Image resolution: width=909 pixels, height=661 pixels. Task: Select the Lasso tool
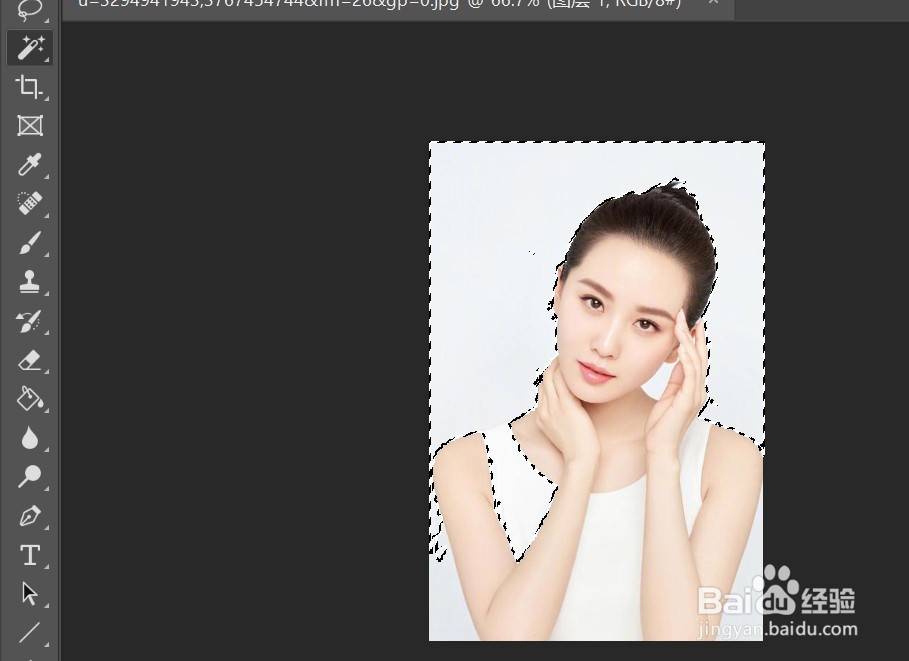[29, 10]
